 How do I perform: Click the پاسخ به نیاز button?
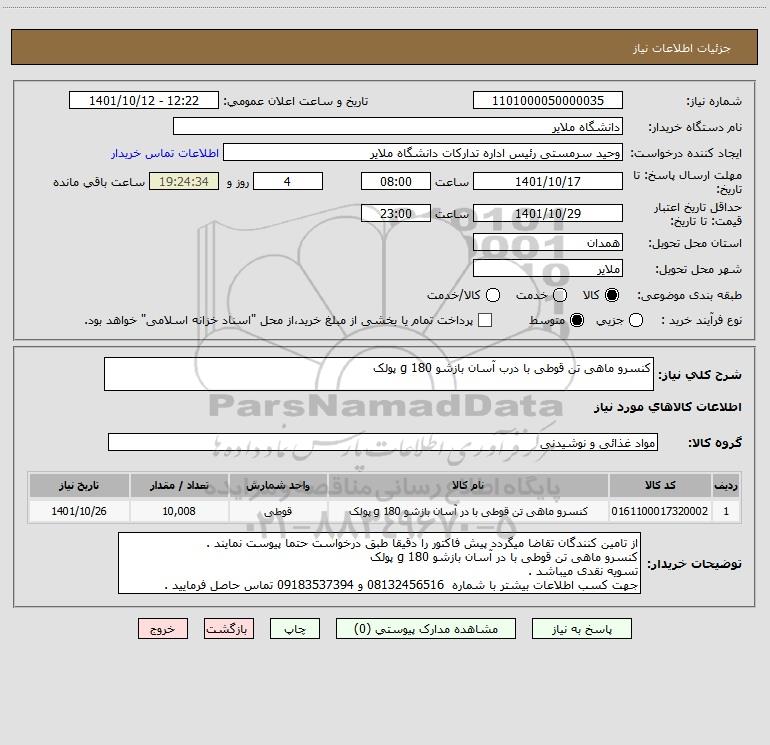point(582,629)
